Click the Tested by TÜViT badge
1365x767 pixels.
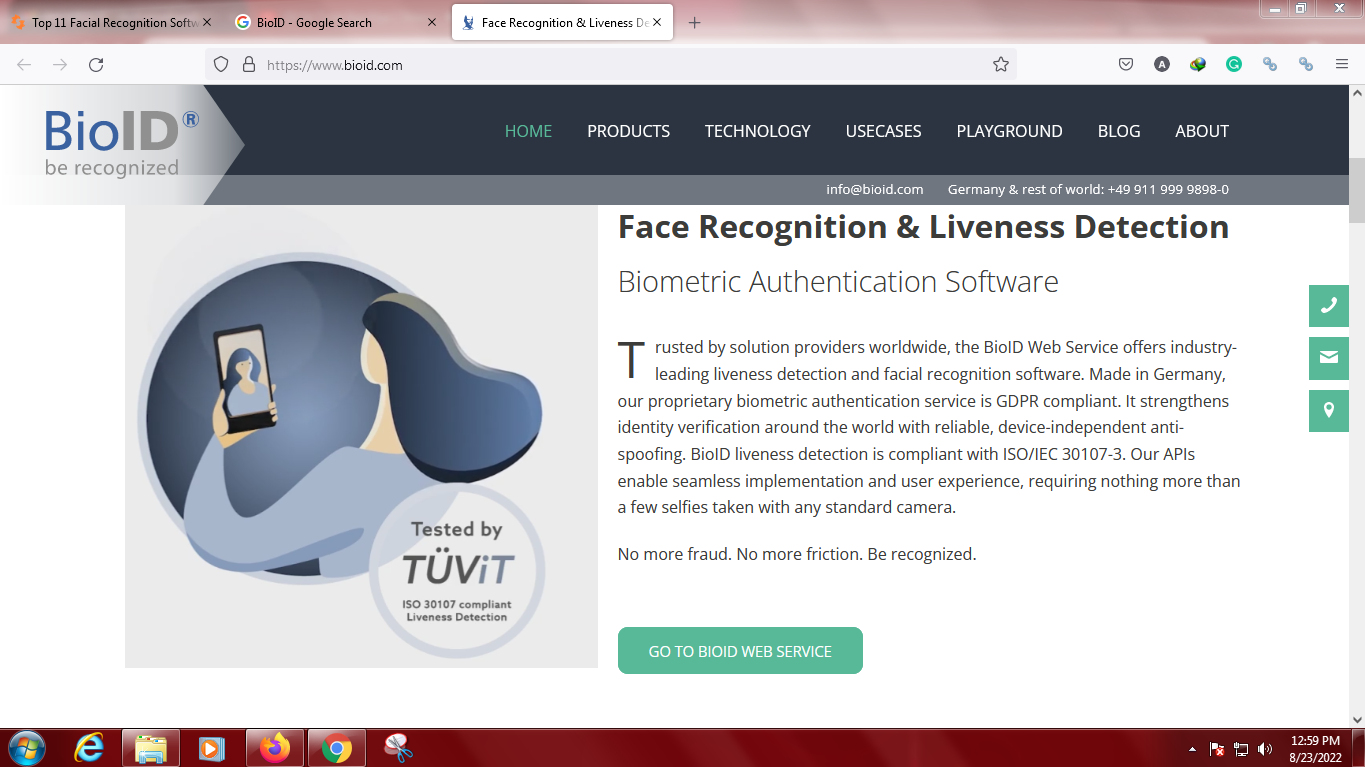pos(457,570)
